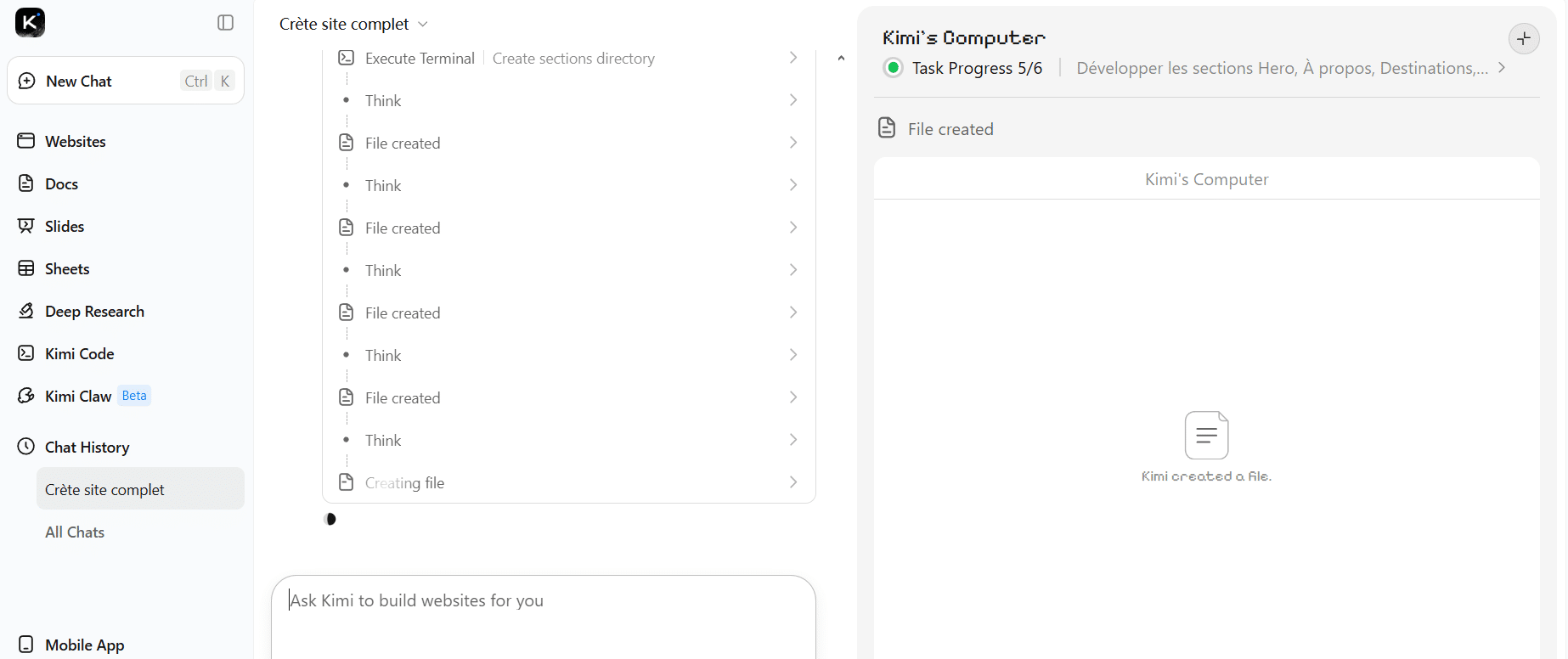Click the Beta badge
Screen dimensions: 1568x659
(x=134, y=396)
